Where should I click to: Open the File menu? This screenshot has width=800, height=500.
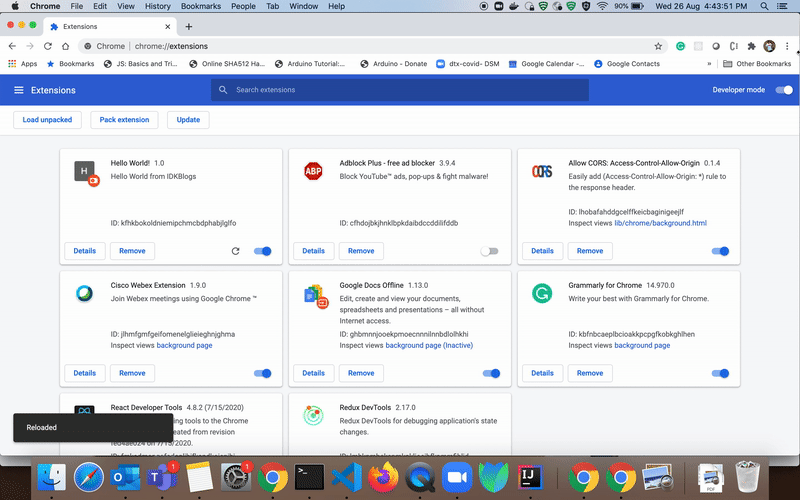[x=77, y=6]
